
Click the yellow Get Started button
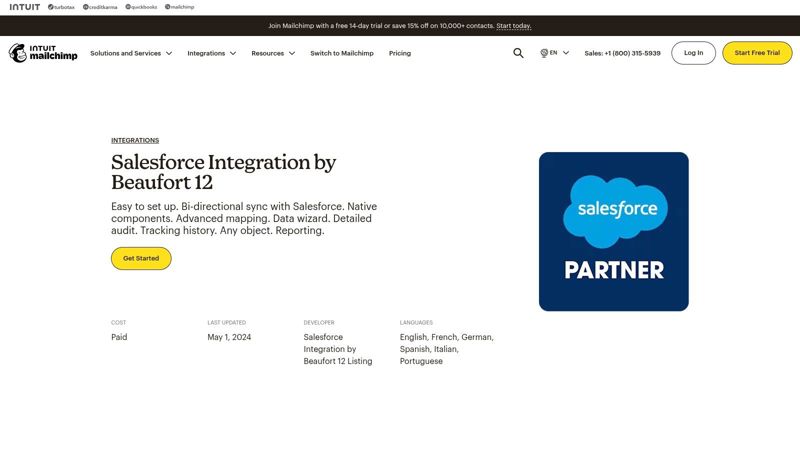[x=141, y=258]
